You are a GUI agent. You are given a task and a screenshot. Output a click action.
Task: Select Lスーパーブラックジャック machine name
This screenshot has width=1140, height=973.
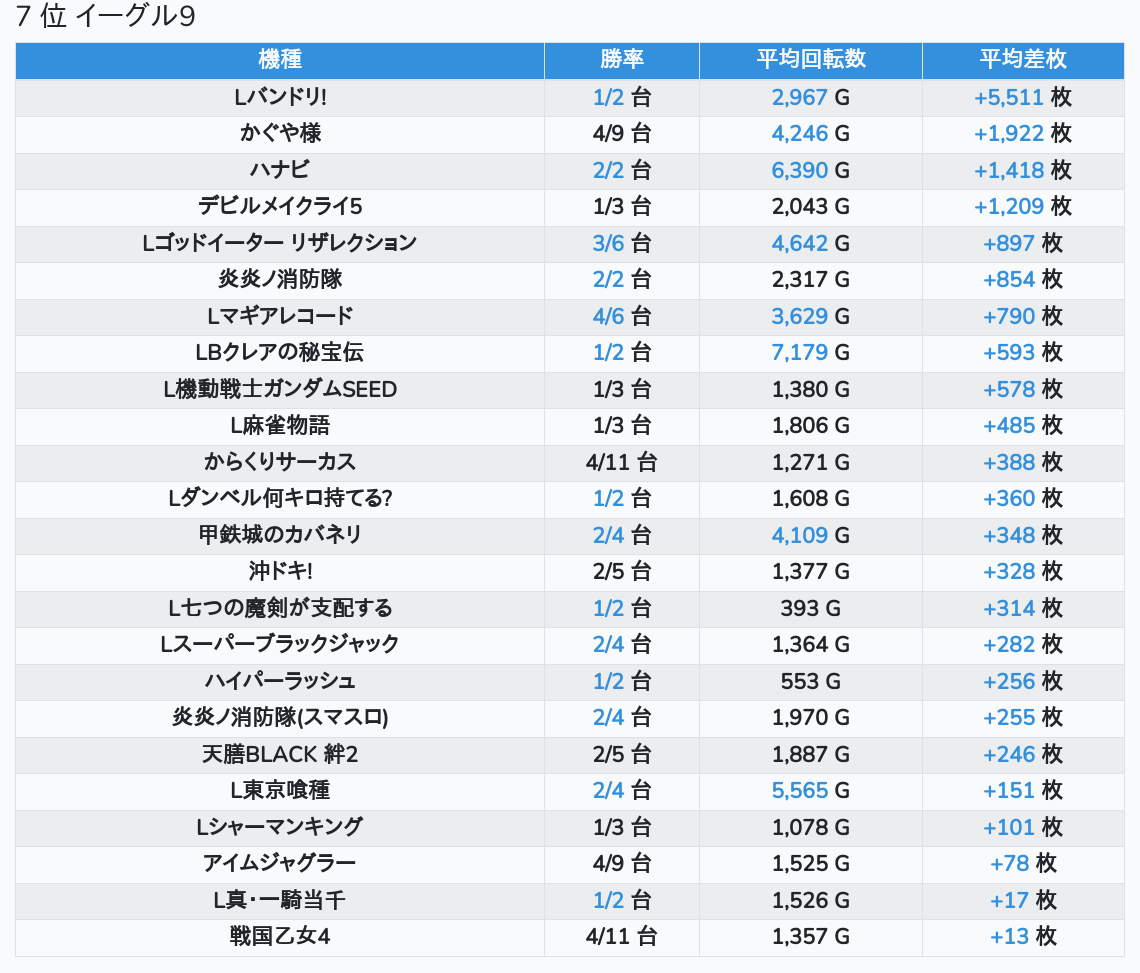(280, 644)
